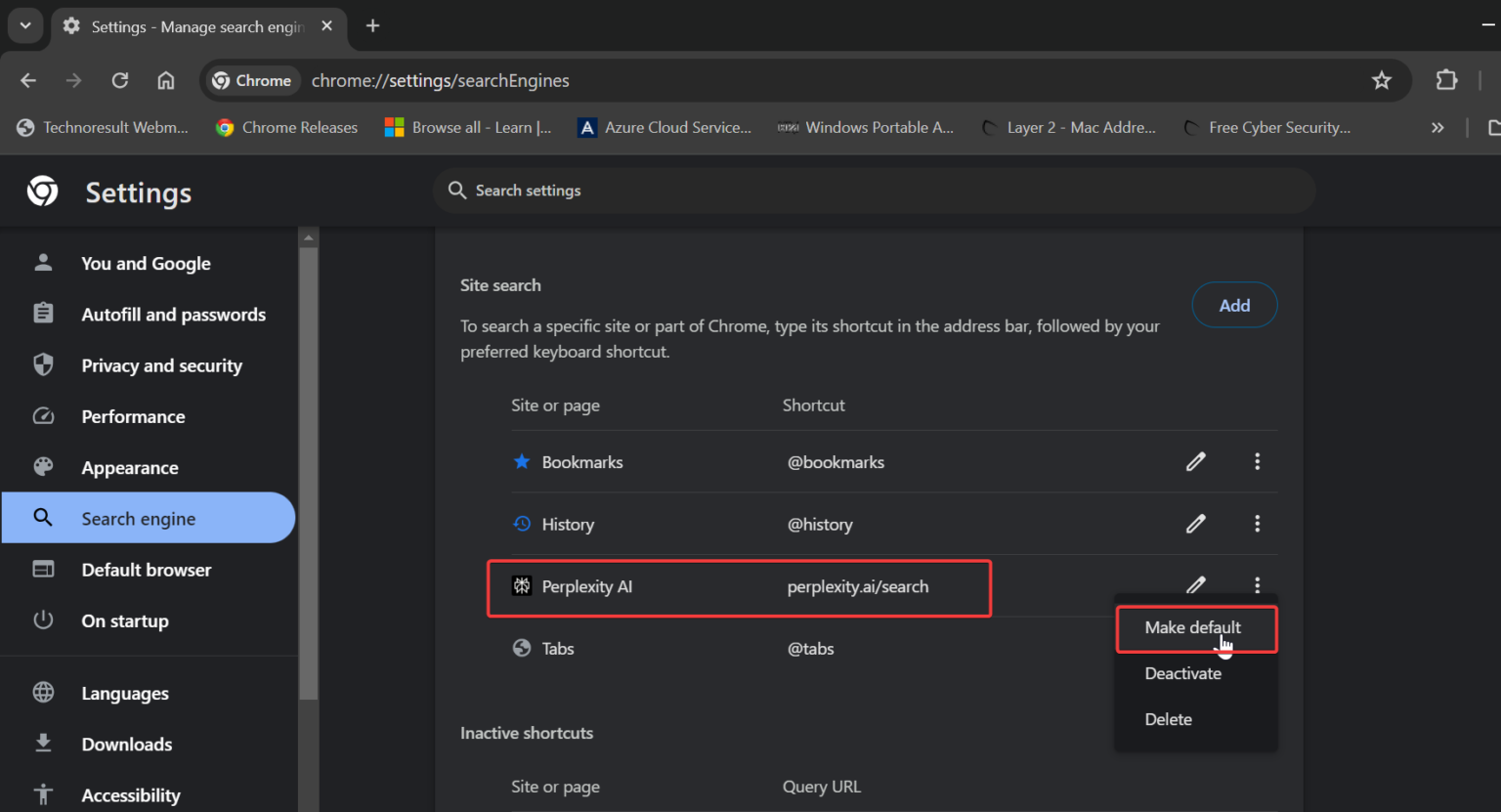This screenshot has height=812, width=1501.
Task: Open the tab list chevron dropdown
Action: coord(25,26)
